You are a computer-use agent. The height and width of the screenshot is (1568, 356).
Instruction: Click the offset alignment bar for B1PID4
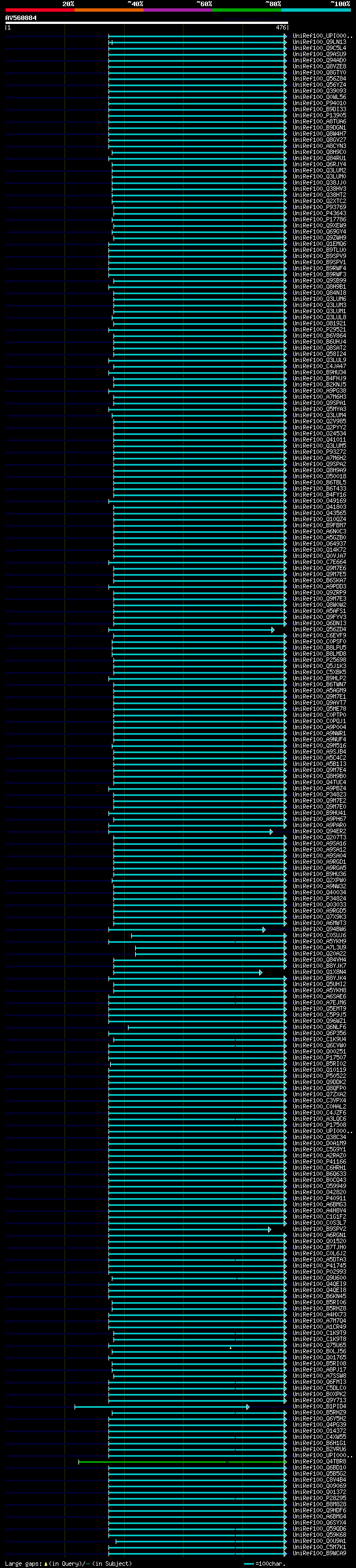162,1407
